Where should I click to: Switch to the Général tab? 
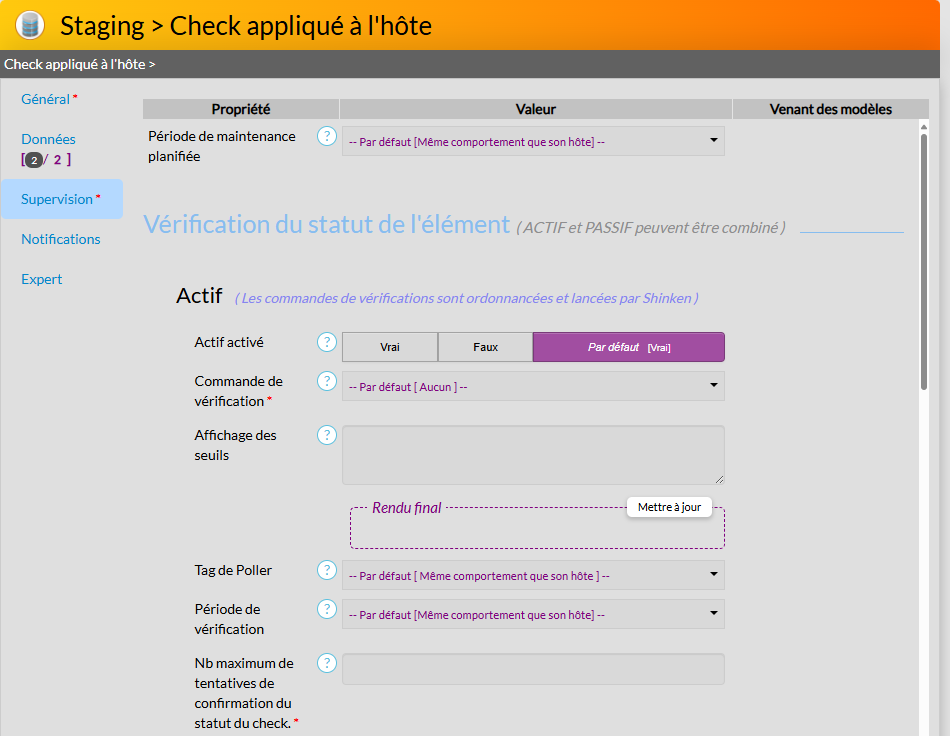pyautogui.click(x=46, y=99)
